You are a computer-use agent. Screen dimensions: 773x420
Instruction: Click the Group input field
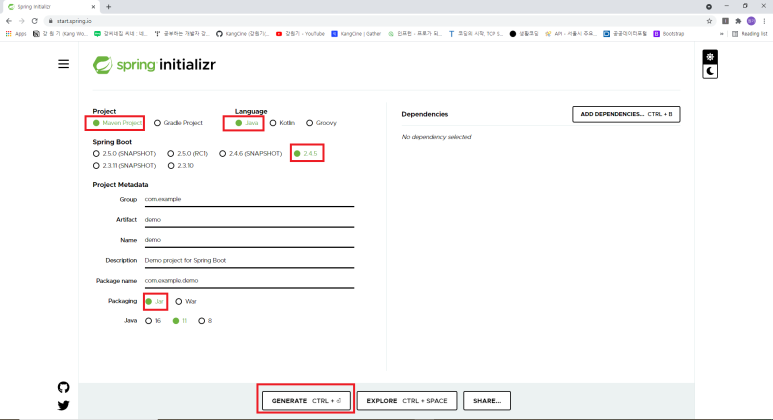(249, 200)
